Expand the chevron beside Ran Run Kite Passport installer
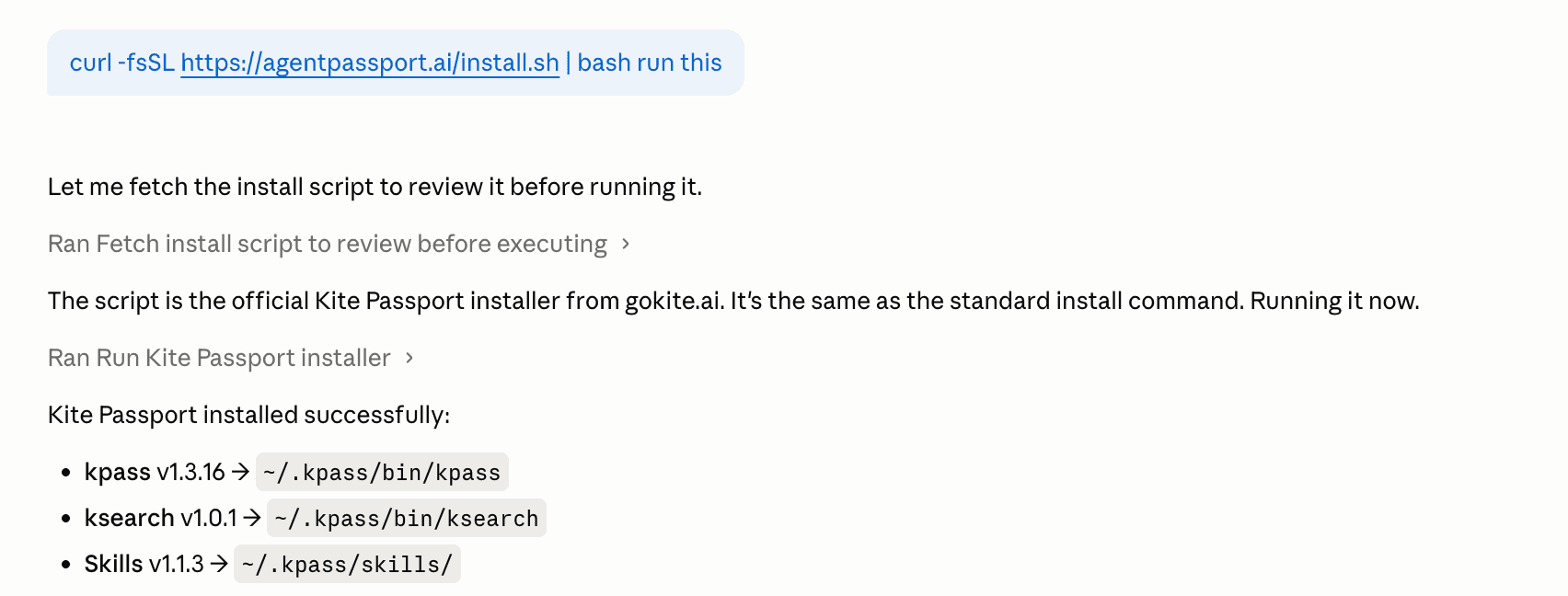The image size is (1568, 596). click(x=409, y=358)
